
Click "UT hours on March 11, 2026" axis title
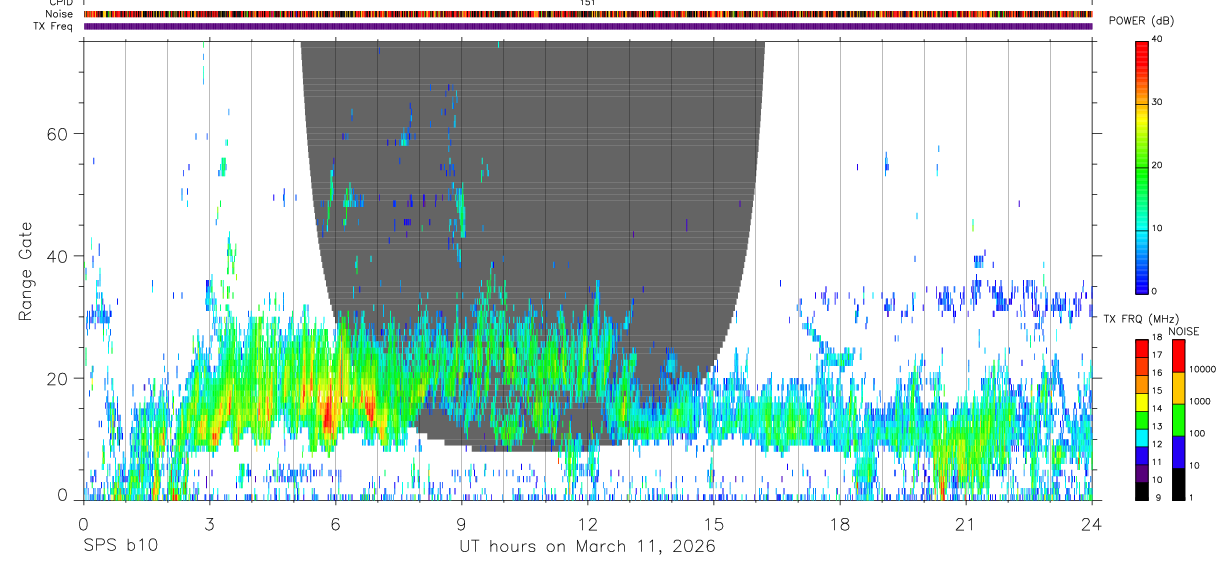[x=587, y=547]
